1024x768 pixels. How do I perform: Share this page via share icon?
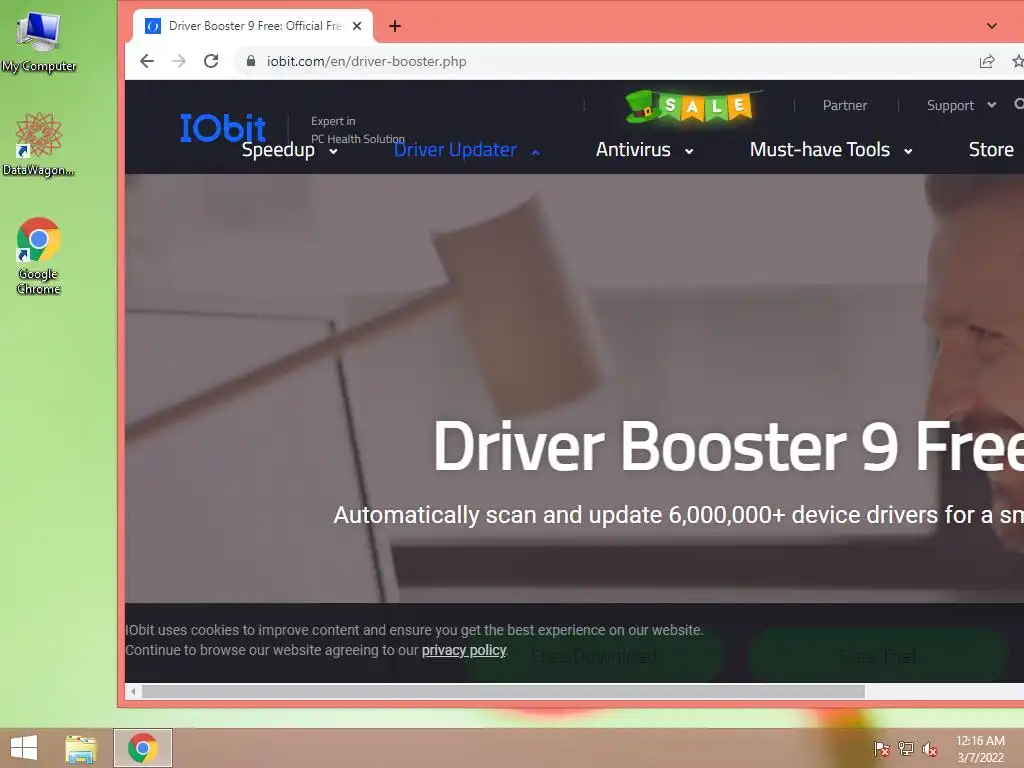click(987, 61)
